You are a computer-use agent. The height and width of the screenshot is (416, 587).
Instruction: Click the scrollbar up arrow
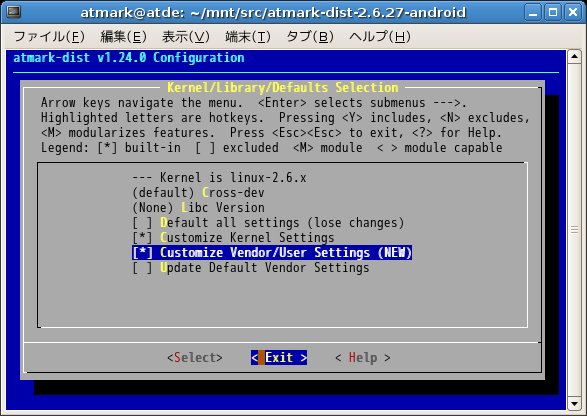tap(574, 57)
